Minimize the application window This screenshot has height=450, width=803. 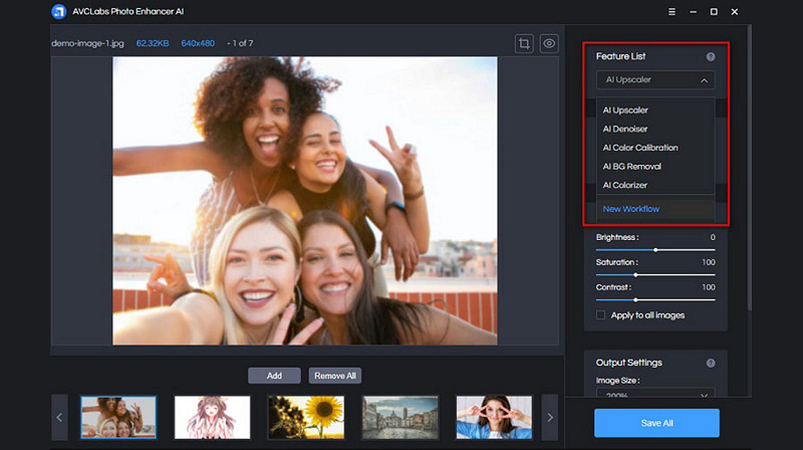[693, 11]
